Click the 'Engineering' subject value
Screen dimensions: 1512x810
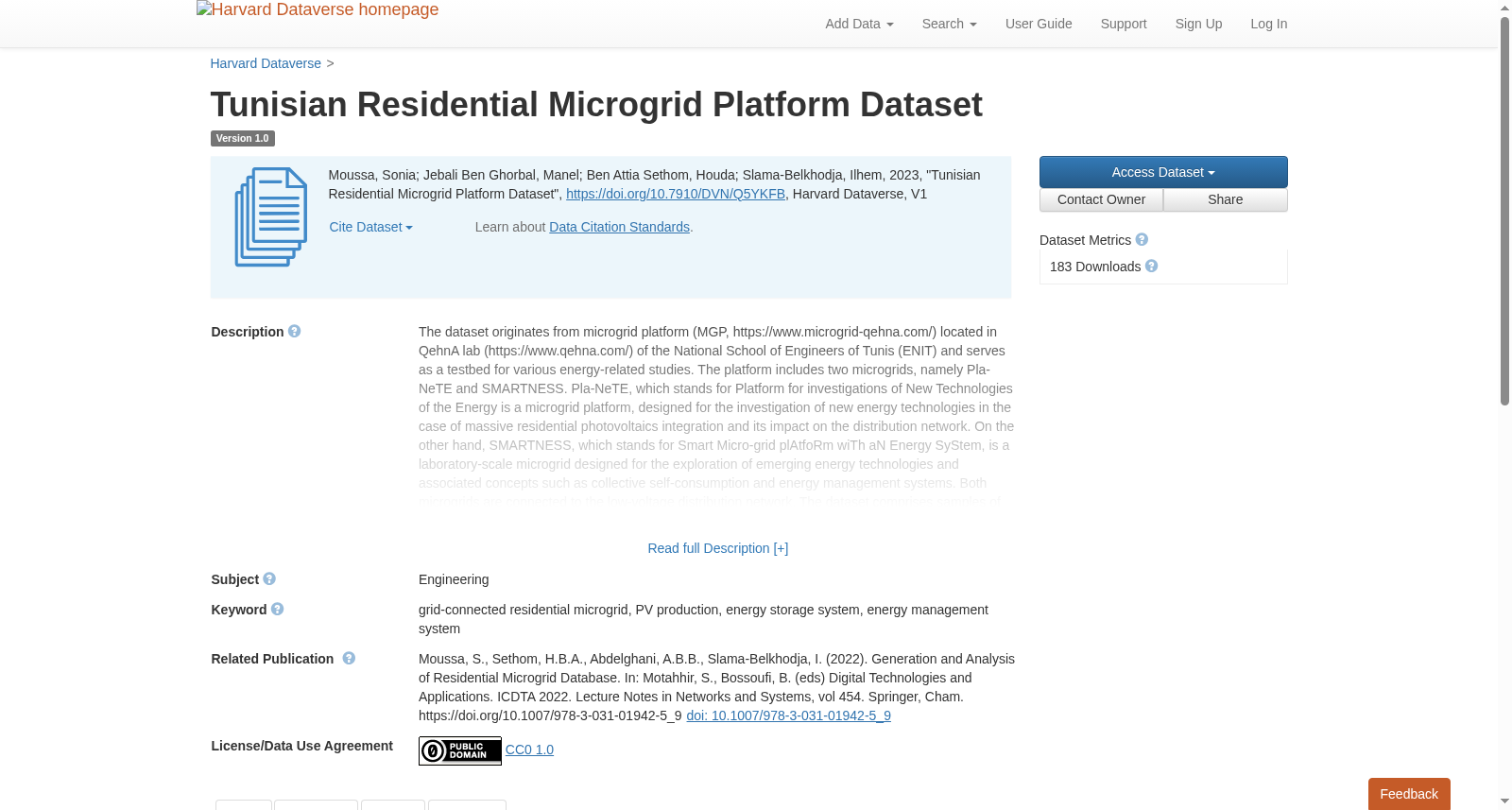454,579
